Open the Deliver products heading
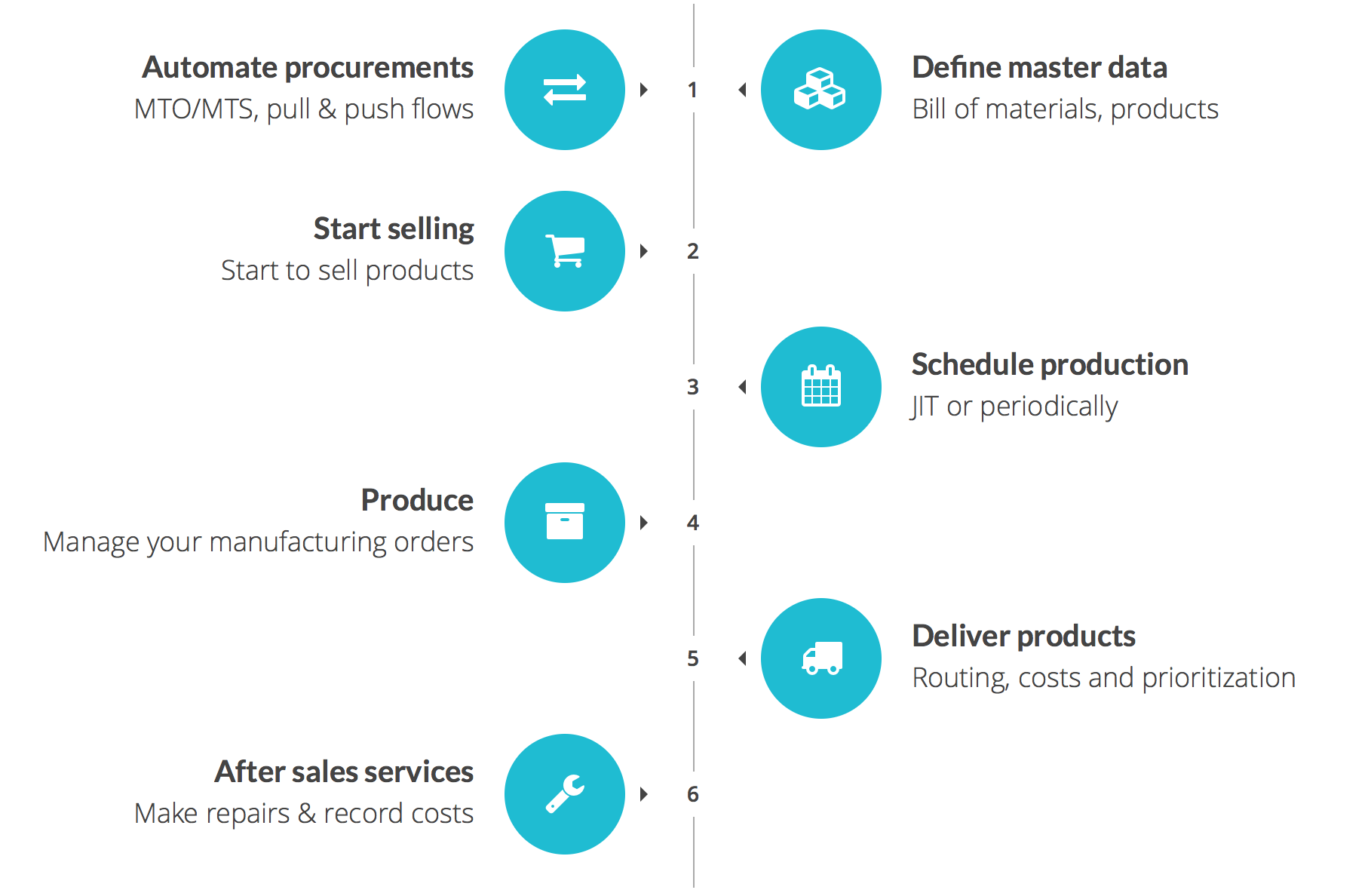 click(1024, 637)
